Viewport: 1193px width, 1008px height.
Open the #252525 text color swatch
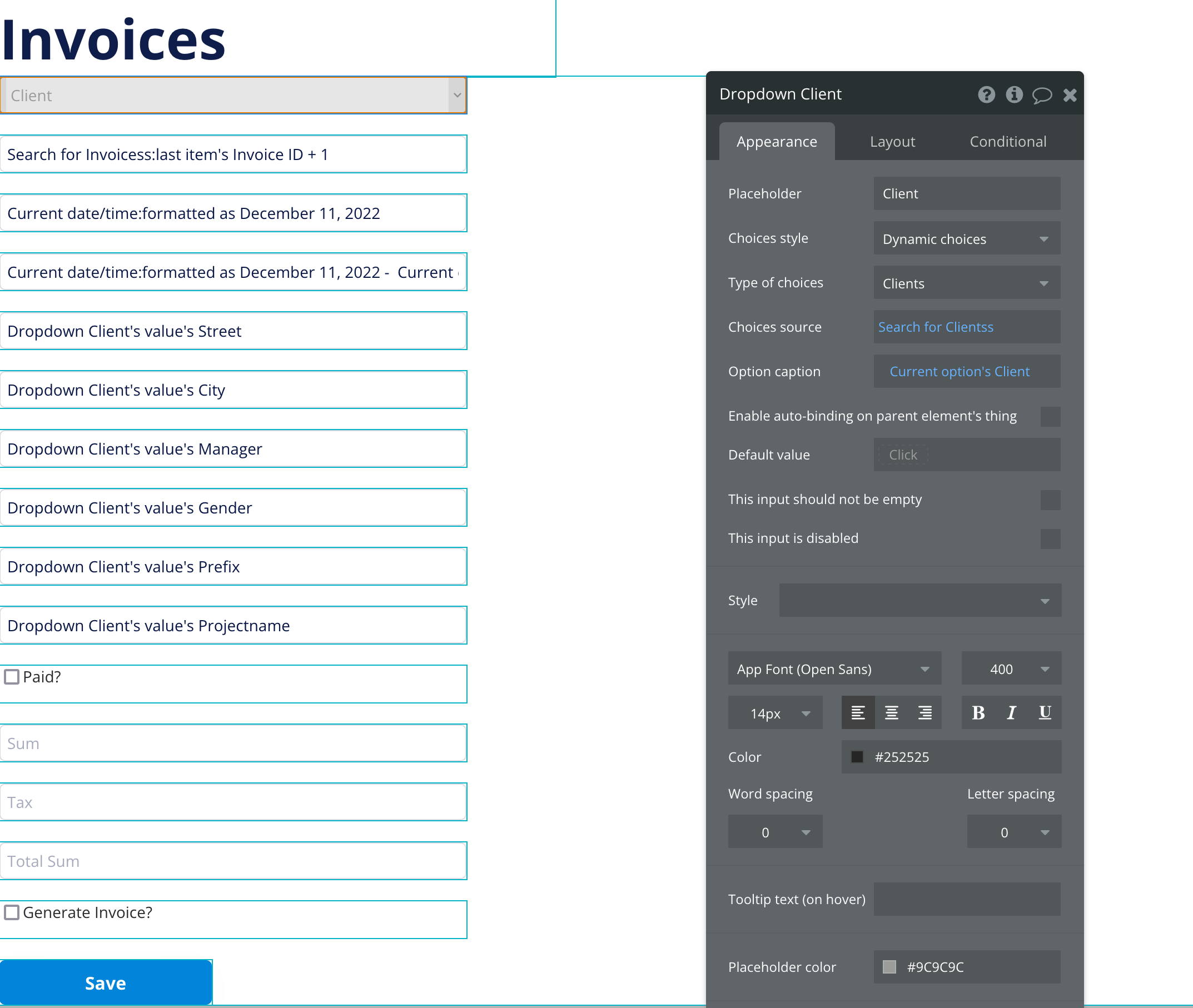coord(857,757)
